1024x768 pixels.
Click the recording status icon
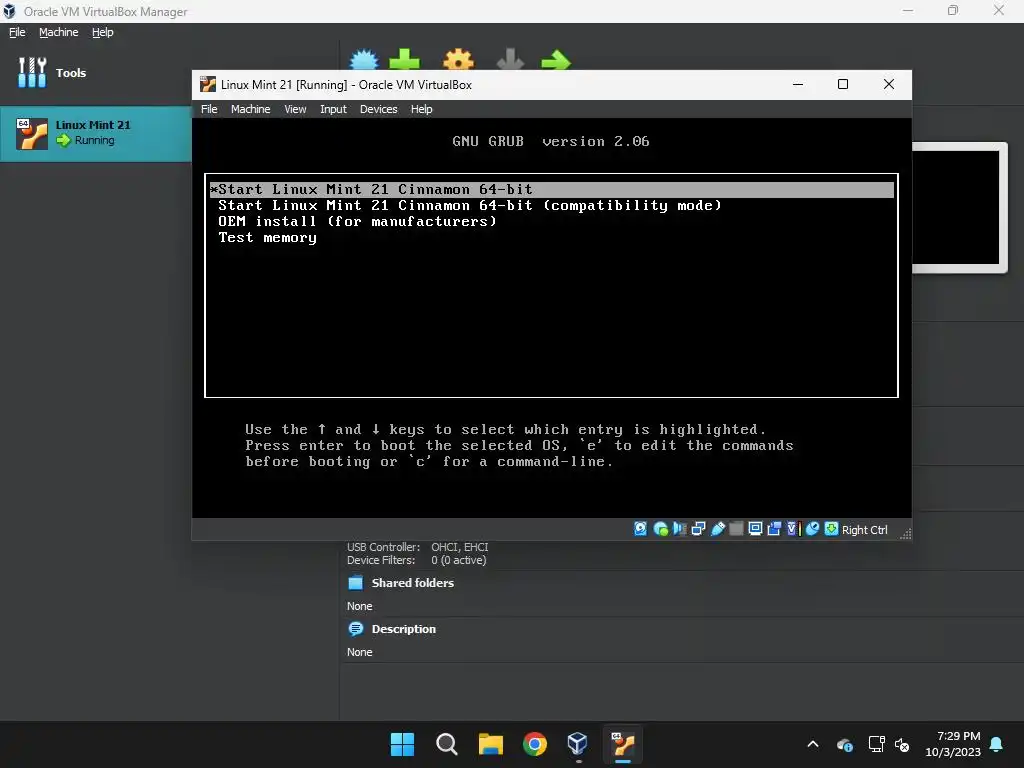click(x=774, y=529)
